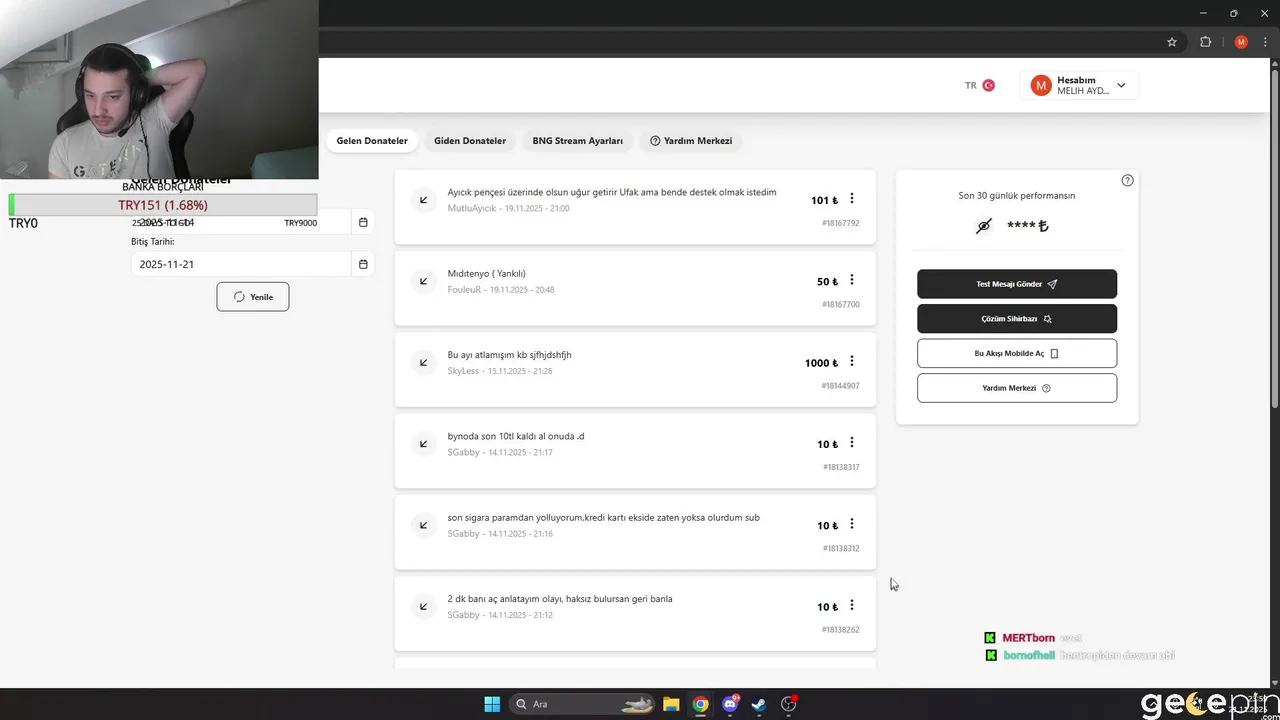Click bank debt progress bar TRY151

163,205
